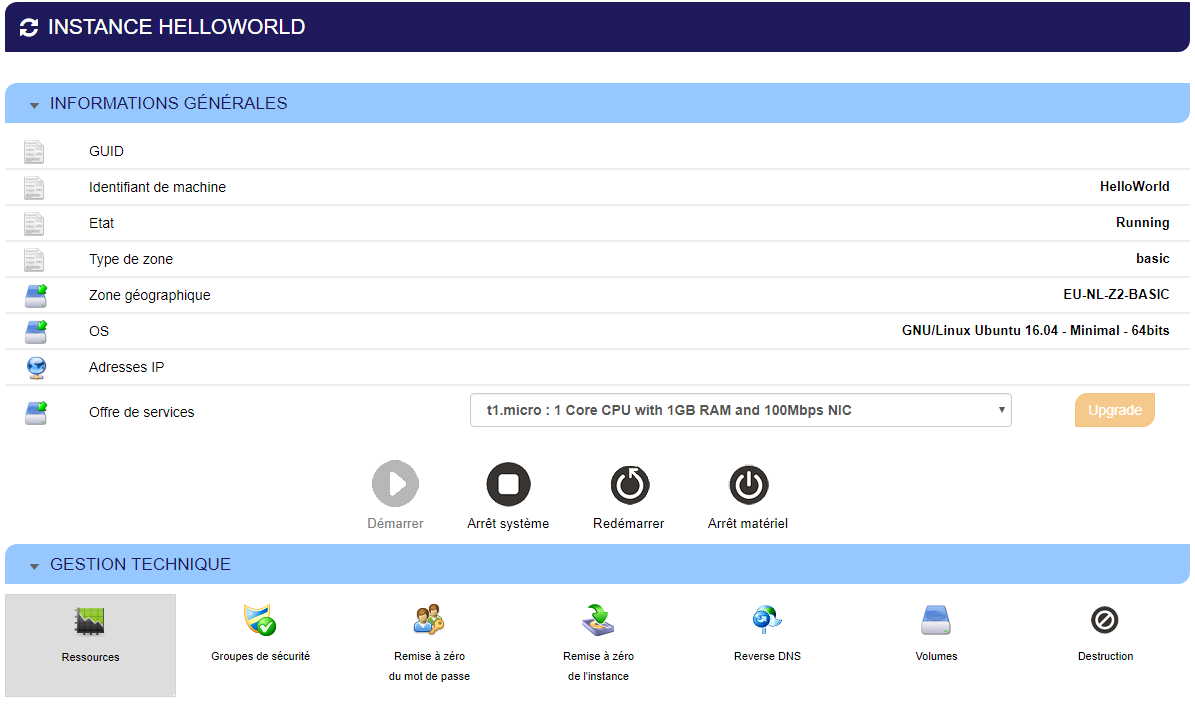Click the document icon beside Etat
The image size is (1195, 710).
click(34, 224)
